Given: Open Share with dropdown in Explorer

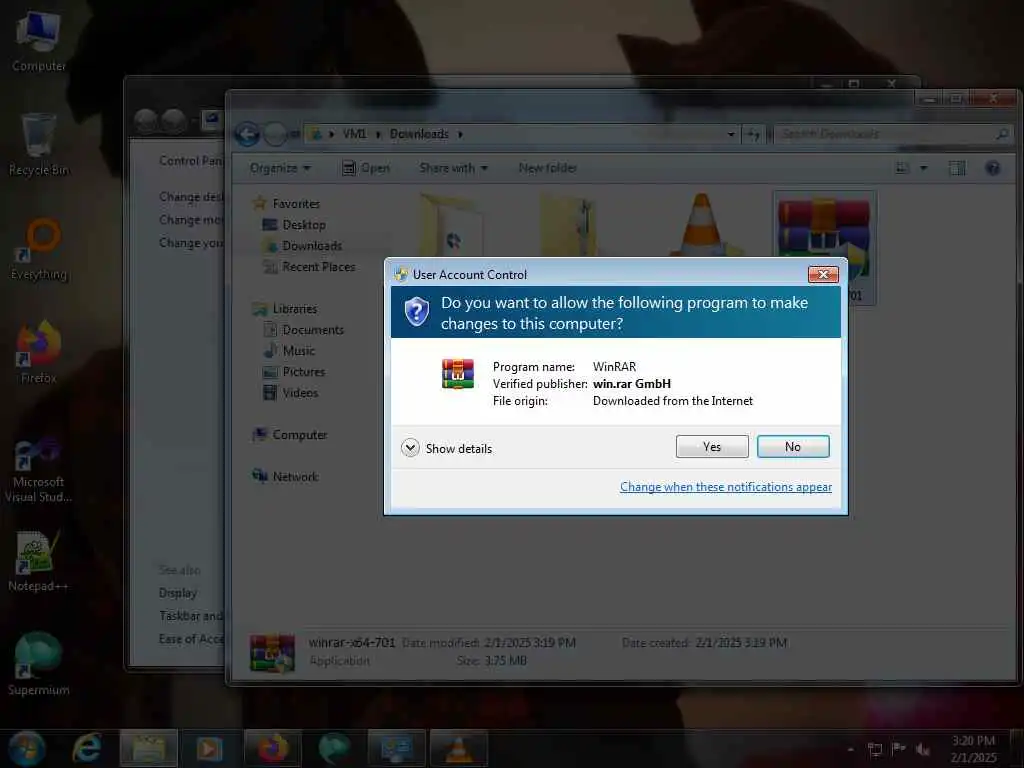Looking at the screenshot, I should (453, 168).
